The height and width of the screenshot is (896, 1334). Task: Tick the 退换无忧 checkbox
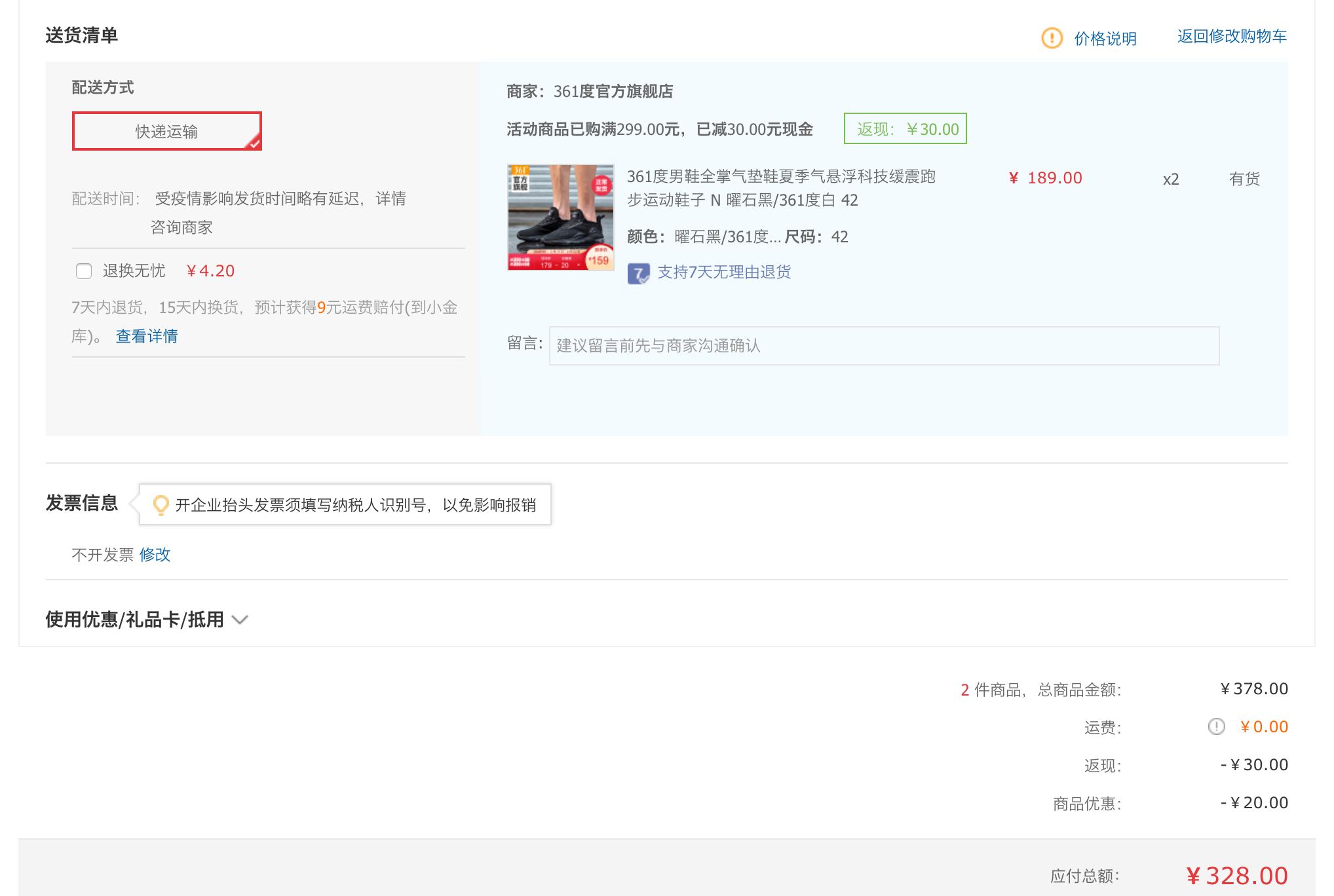84,271
